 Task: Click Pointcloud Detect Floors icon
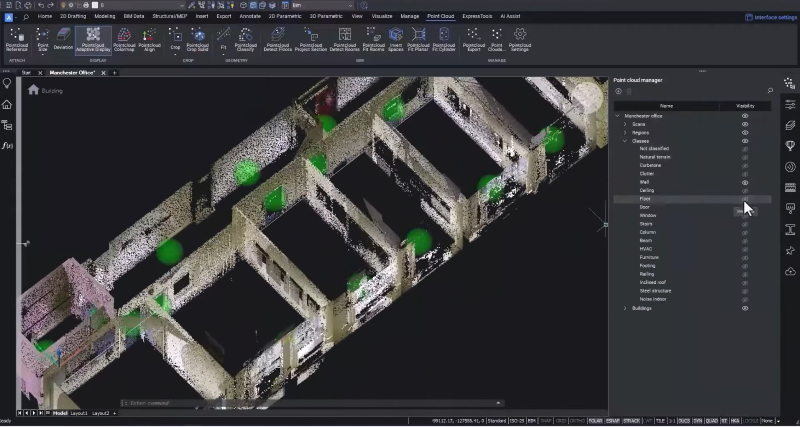[277, 40]
